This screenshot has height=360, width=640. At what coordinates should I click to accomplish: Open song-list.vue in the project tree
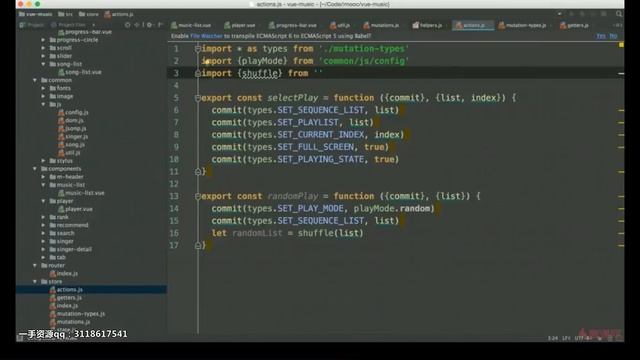tap(80, 72)
